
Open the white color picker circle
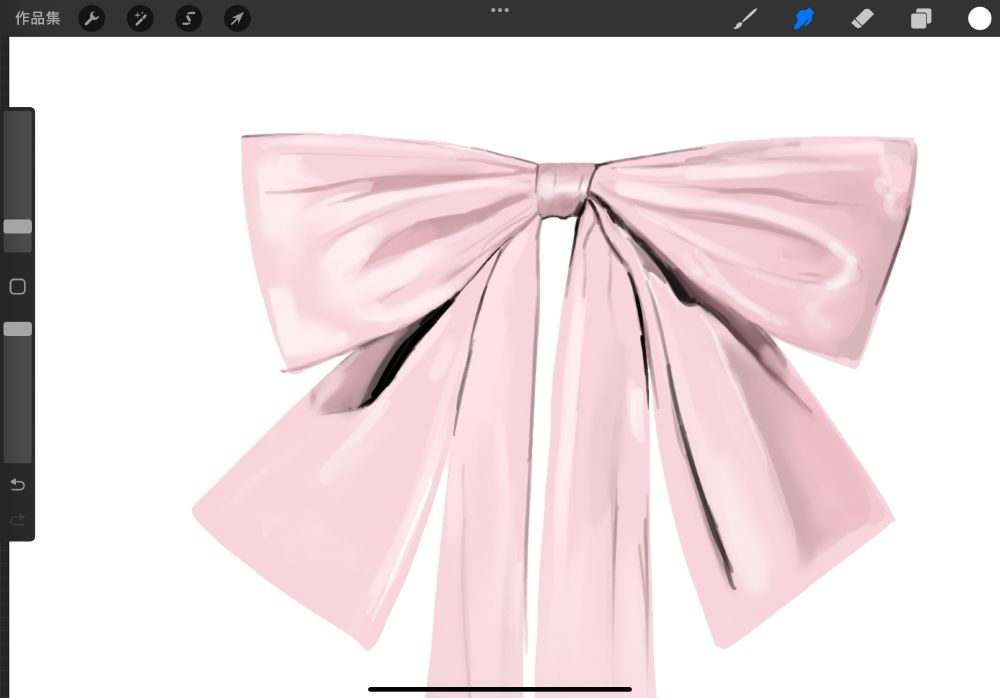tap(980, 19)
